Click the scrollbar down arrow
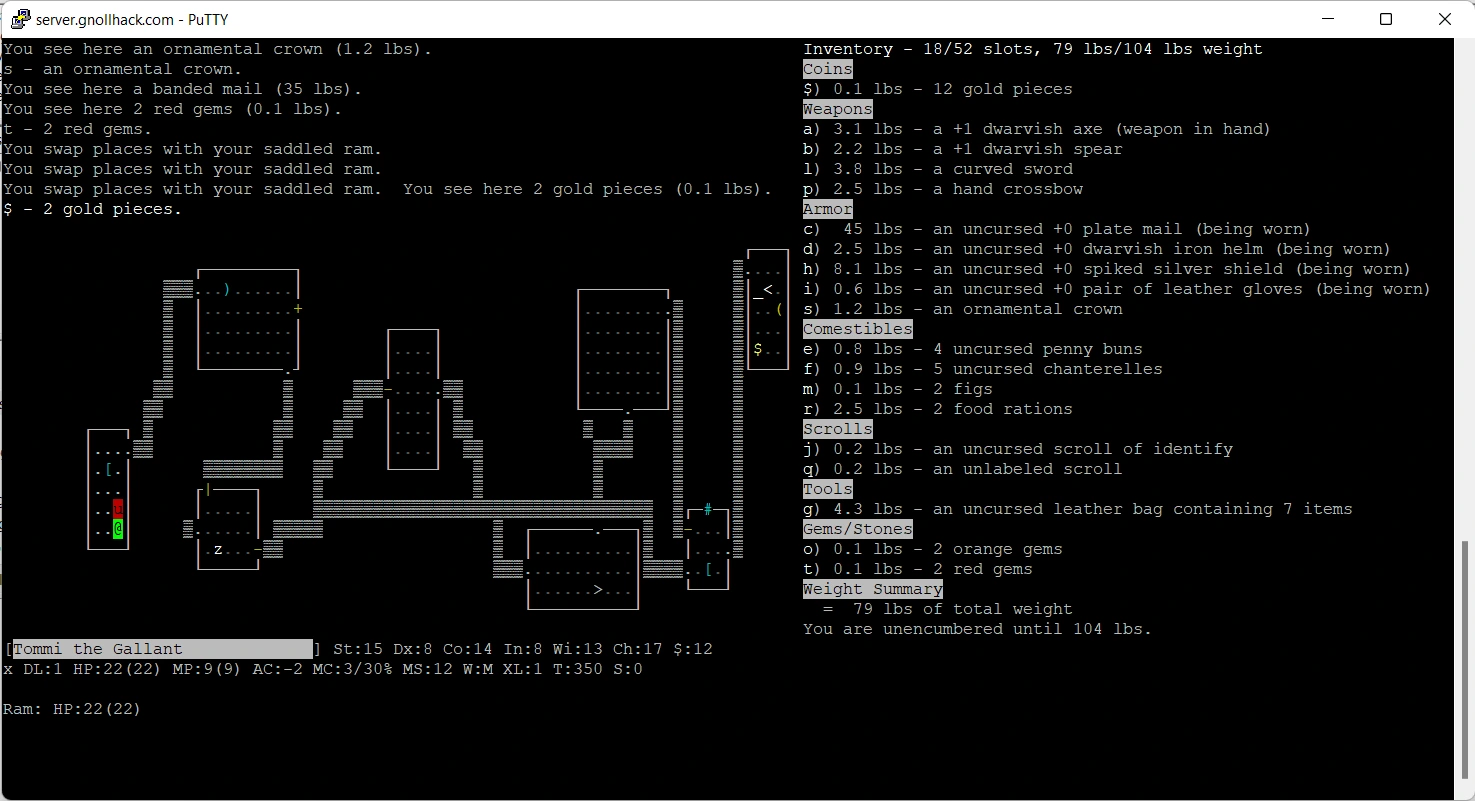The width and height of the screenshot is (1475, 801). tap(1464, 791)
